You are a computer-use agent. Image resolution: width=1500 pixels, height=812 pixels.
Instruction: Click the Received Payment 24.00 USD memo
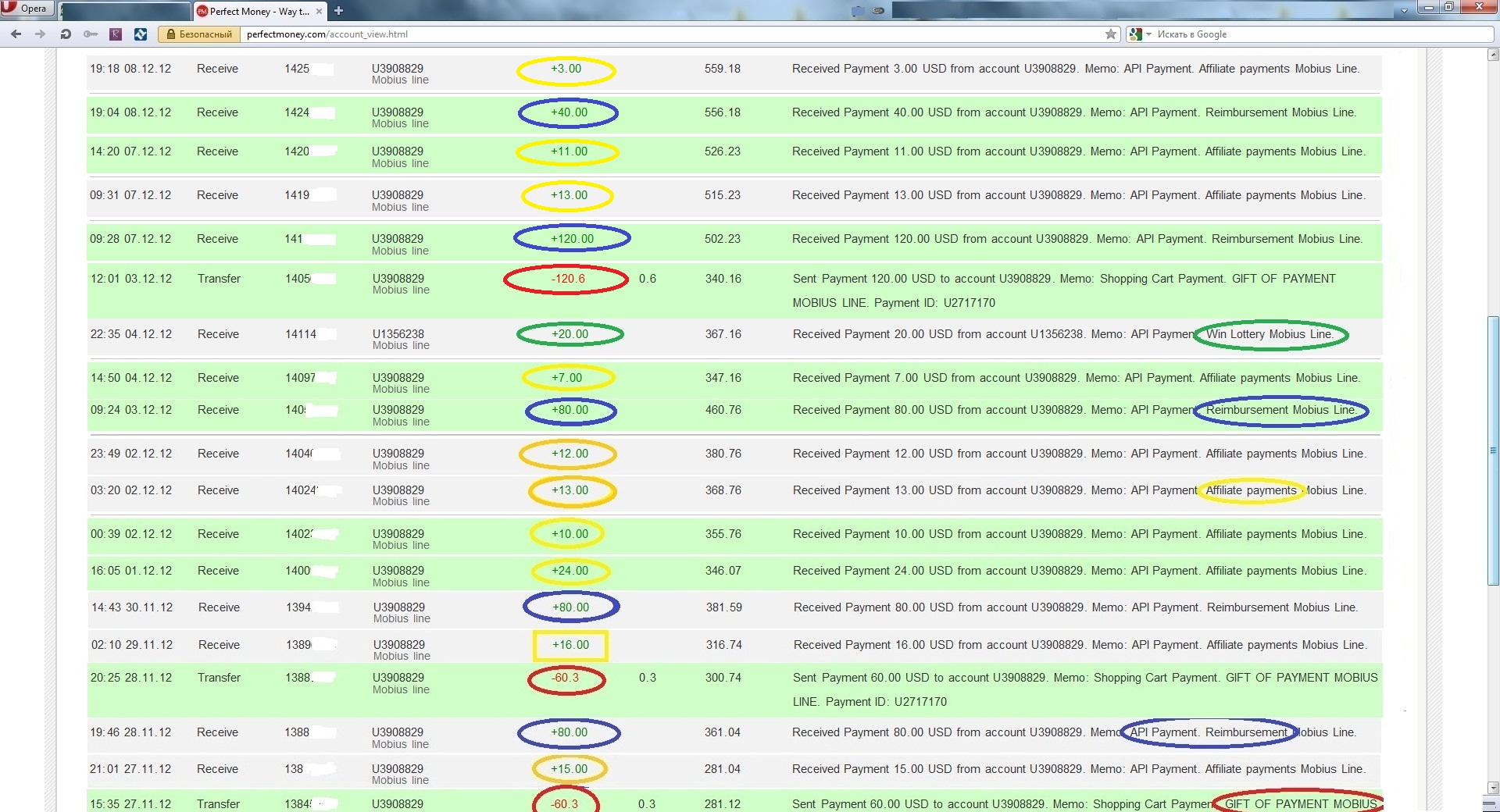tap(1080, 571)
